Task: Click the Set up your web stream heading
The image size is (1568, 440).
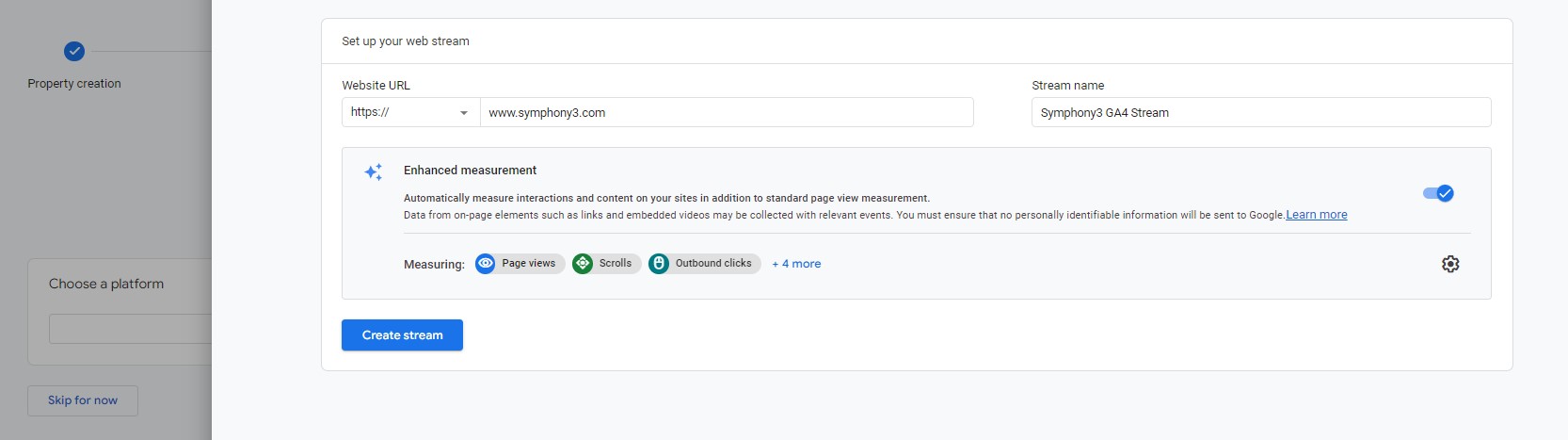Action: click(406, 41)
